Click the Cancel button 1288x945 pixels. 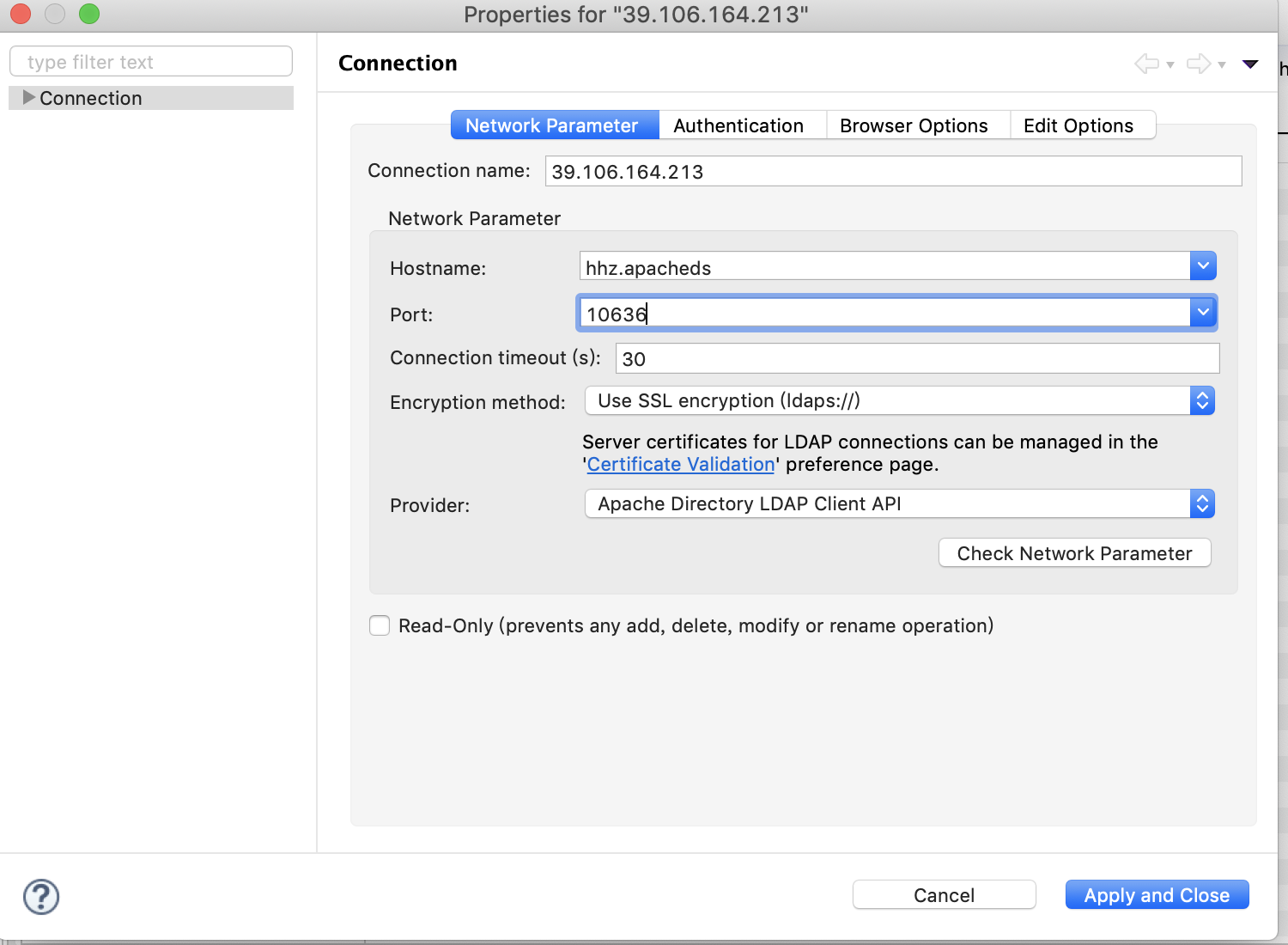tap(944, 894)
